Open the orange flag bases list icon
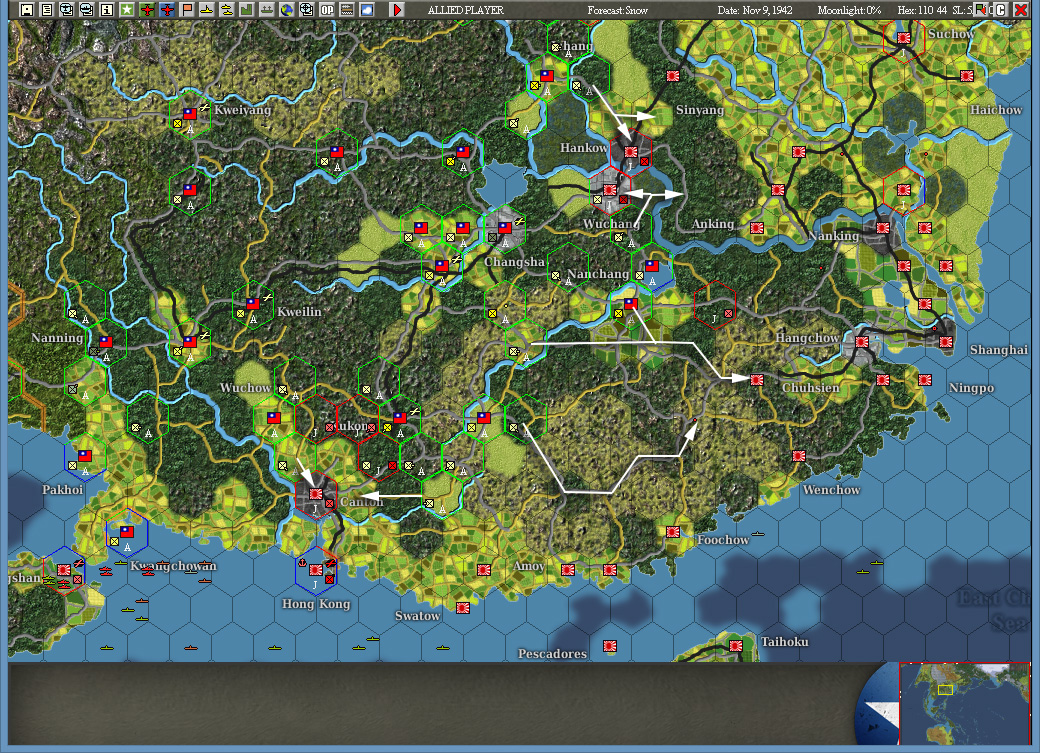 pos(187,9)
